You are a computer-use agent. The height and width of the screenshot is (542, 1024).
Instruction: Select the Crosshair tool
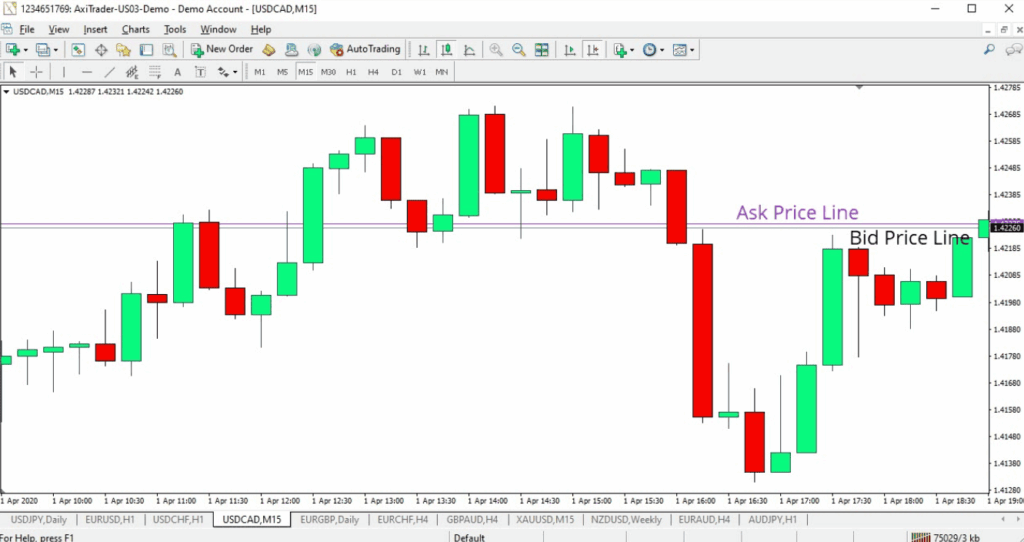[37, 72]
